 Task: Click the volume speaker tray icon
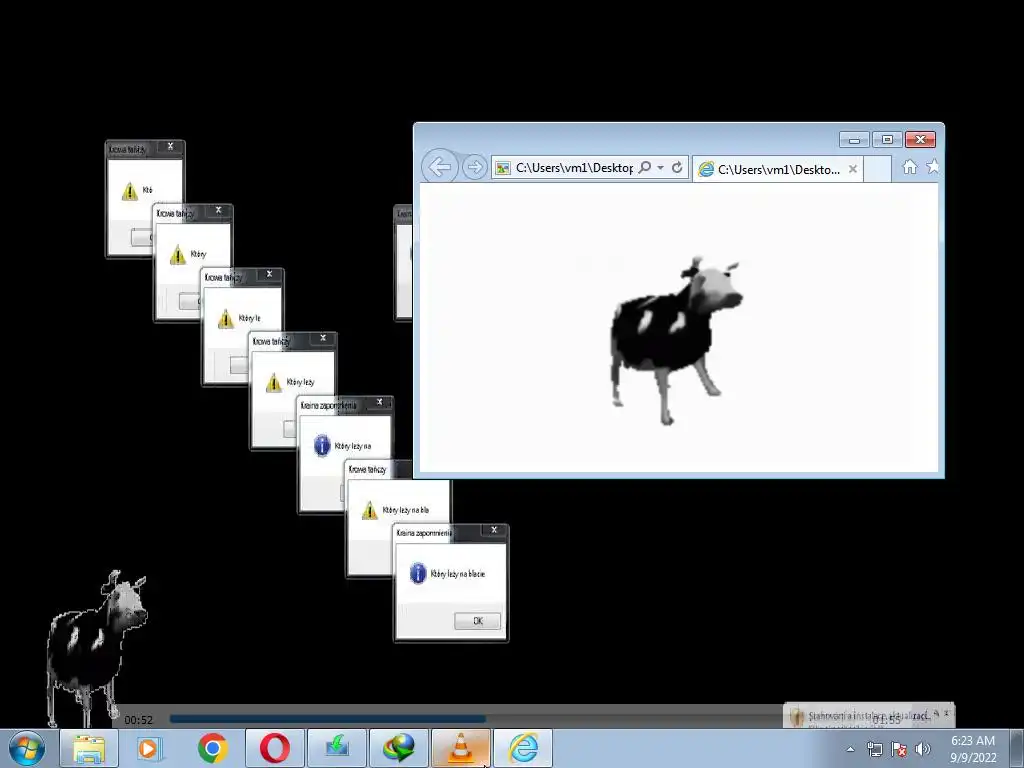(x=923, y=749)
